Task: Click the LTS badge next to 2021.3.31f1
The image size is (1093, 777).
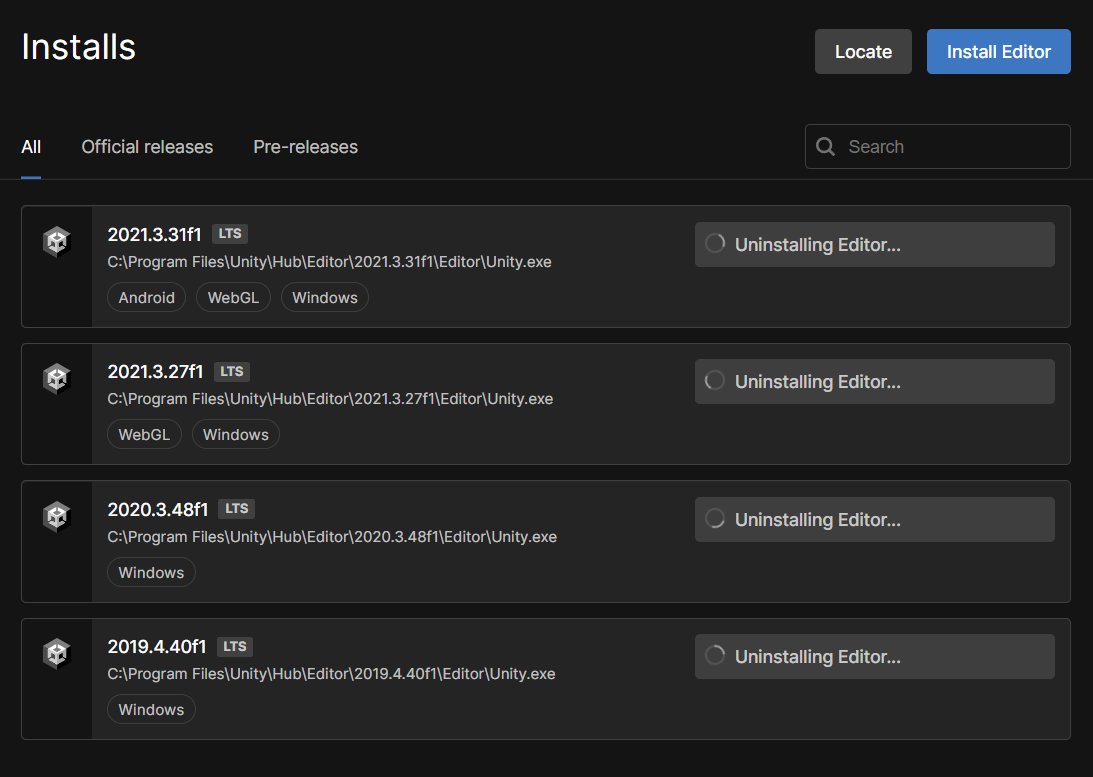Action: click(230, 234)
